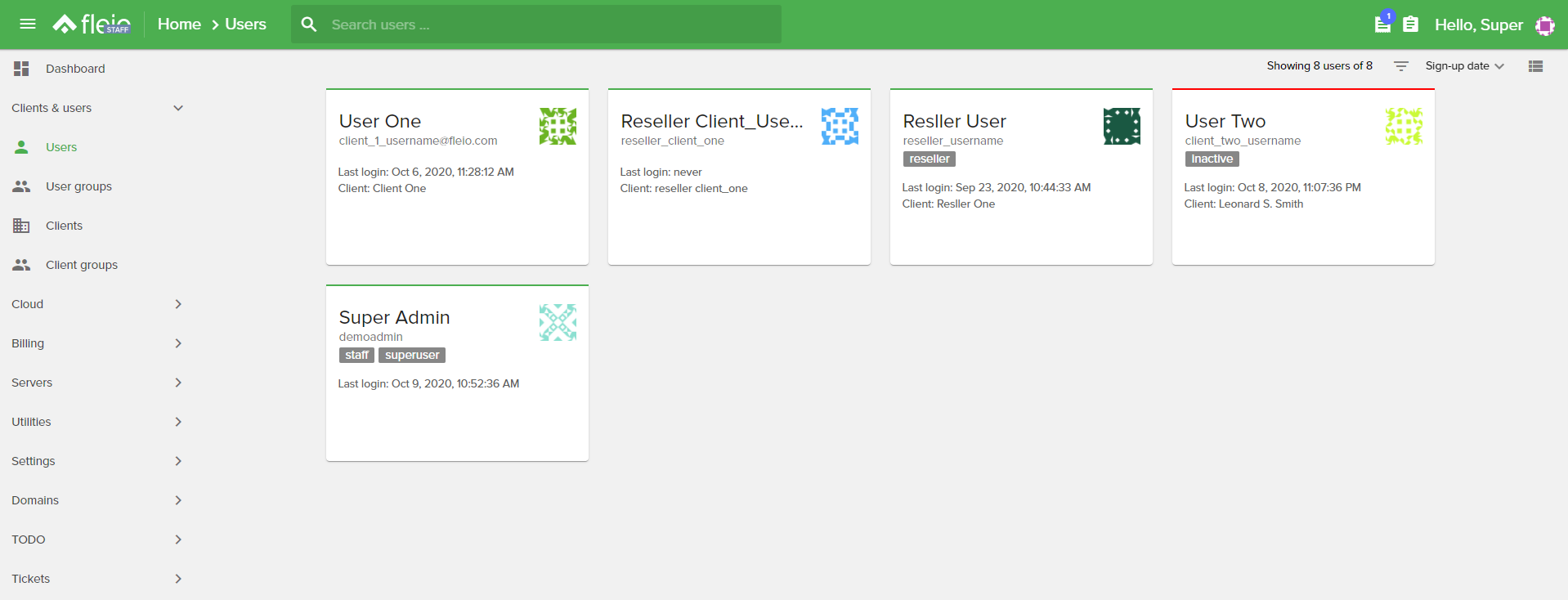Open the User Two card title

[x=1225, y=121]
